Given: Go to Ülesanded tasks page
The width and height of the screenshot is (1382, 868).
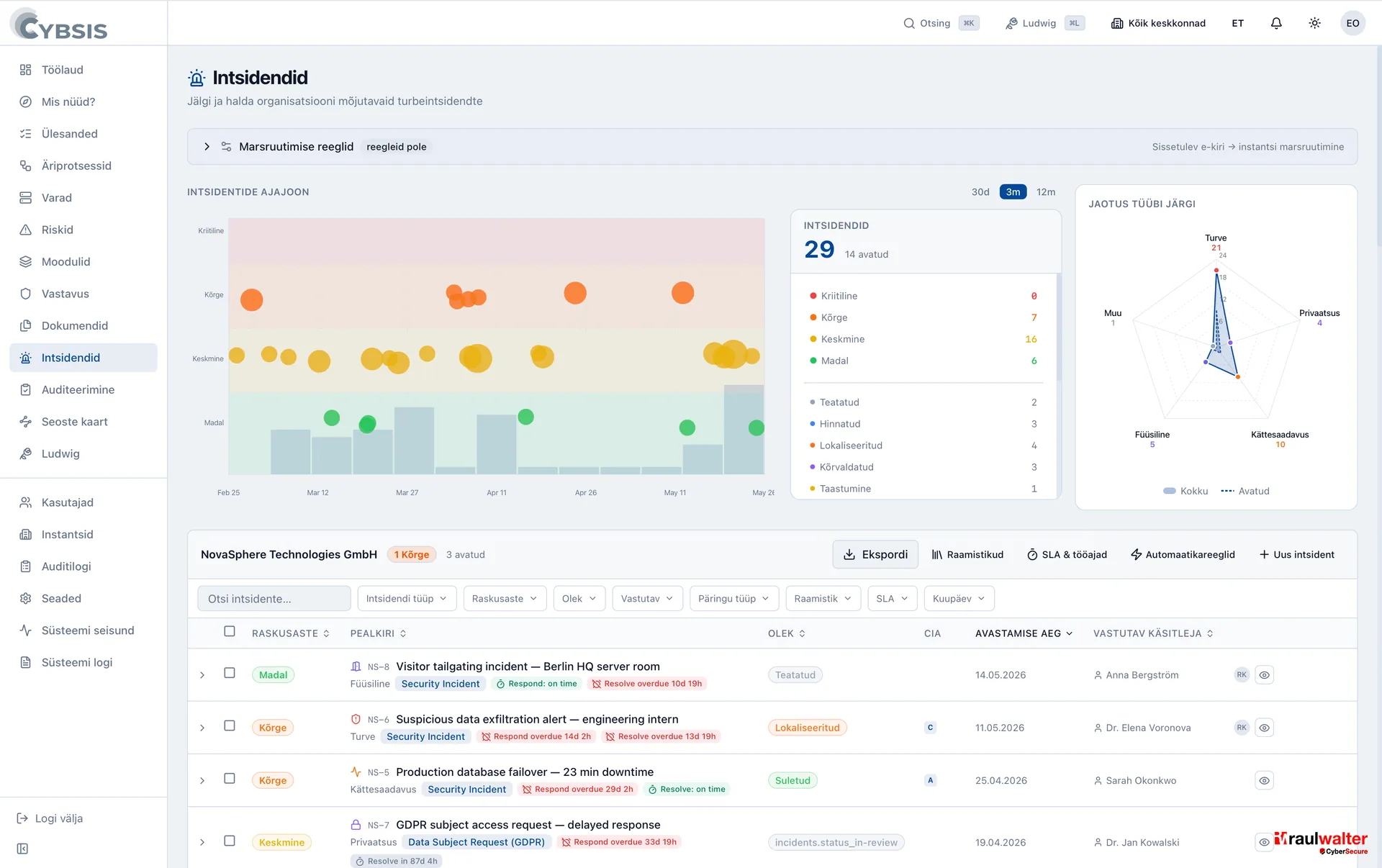Looking at the screenshot, I should 83,134.
